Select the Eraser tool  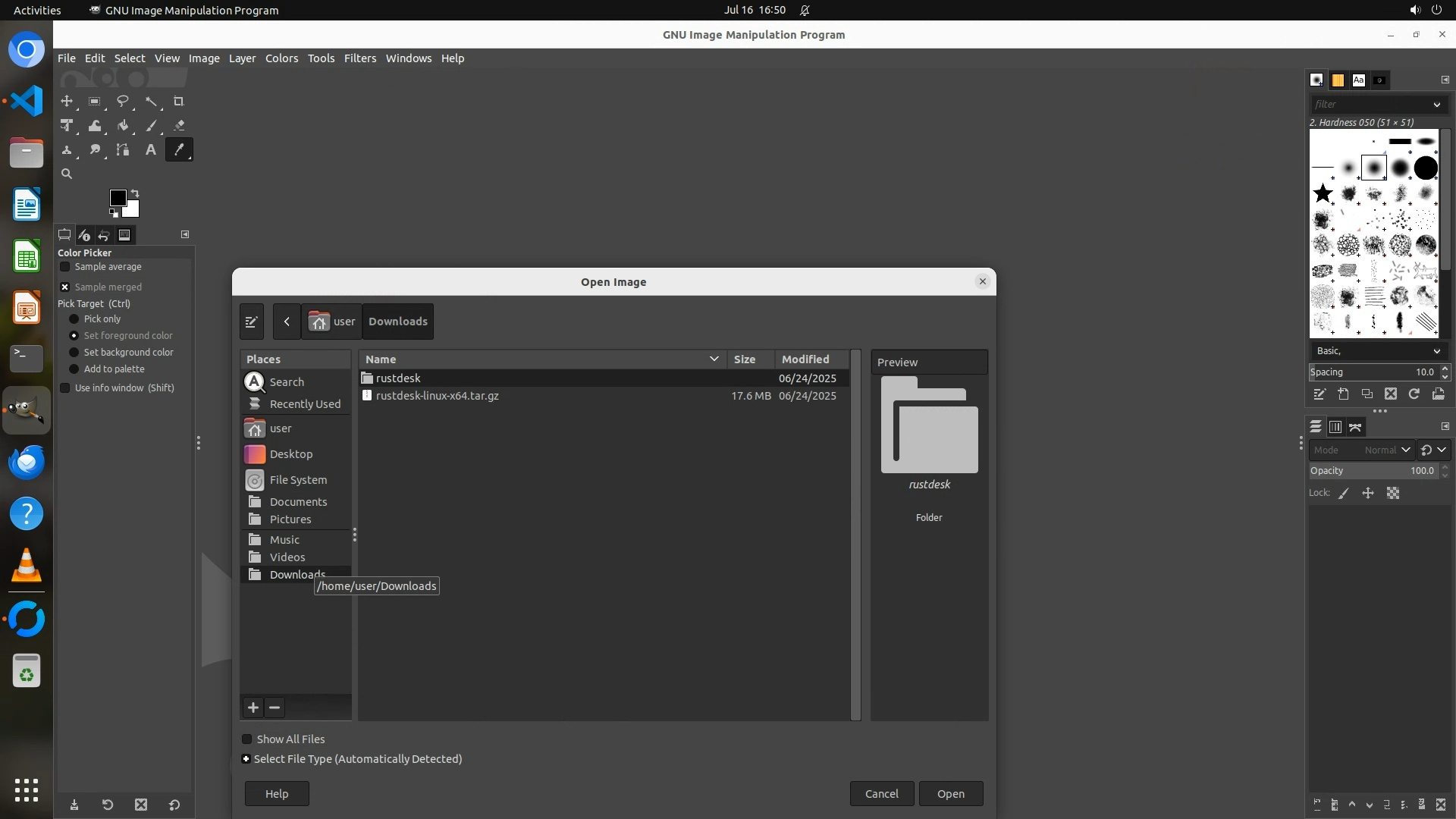pos(179,126)
